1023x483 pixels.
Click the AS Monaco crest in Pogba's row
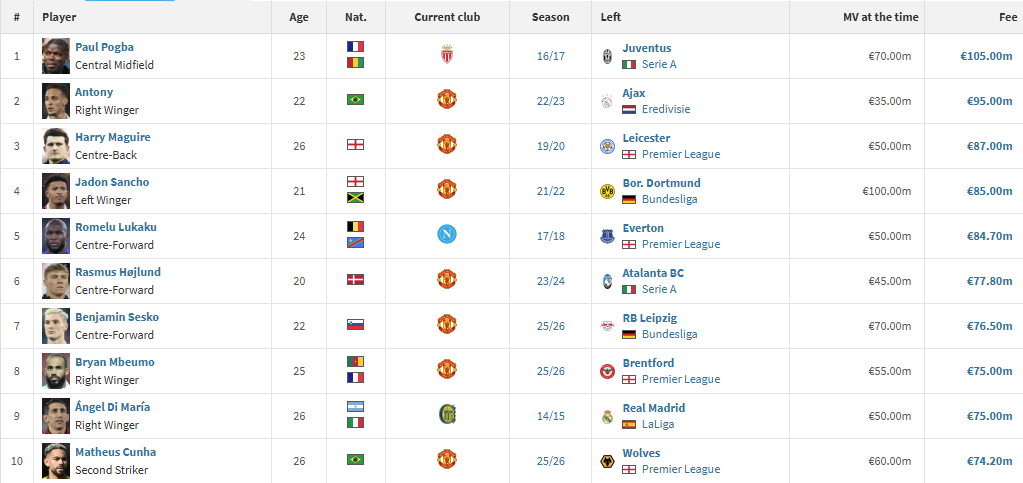click(x=447, y=55)
